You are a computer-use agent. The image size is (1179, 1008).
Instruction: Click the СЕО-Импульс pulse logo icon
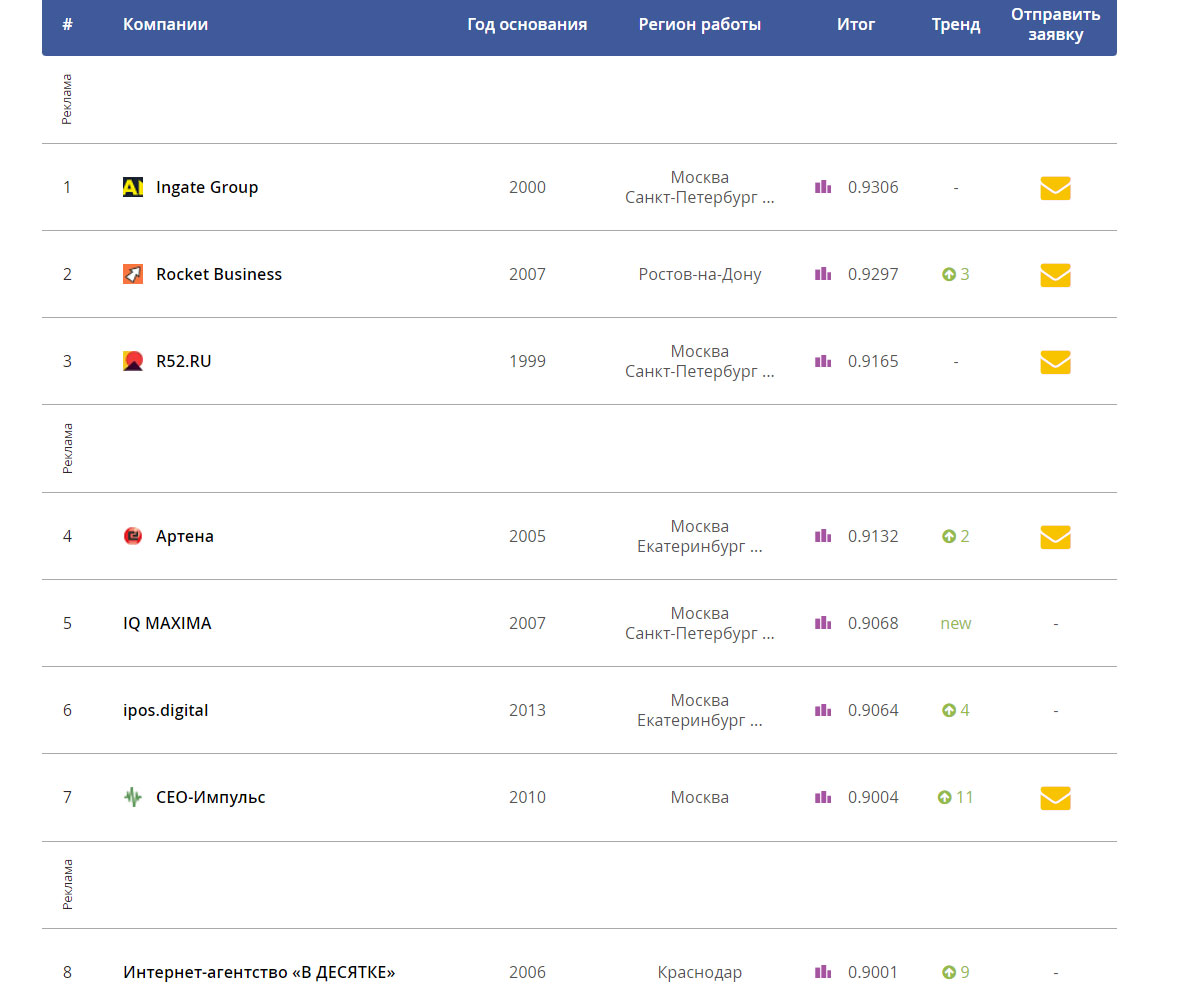click(133, 798)
